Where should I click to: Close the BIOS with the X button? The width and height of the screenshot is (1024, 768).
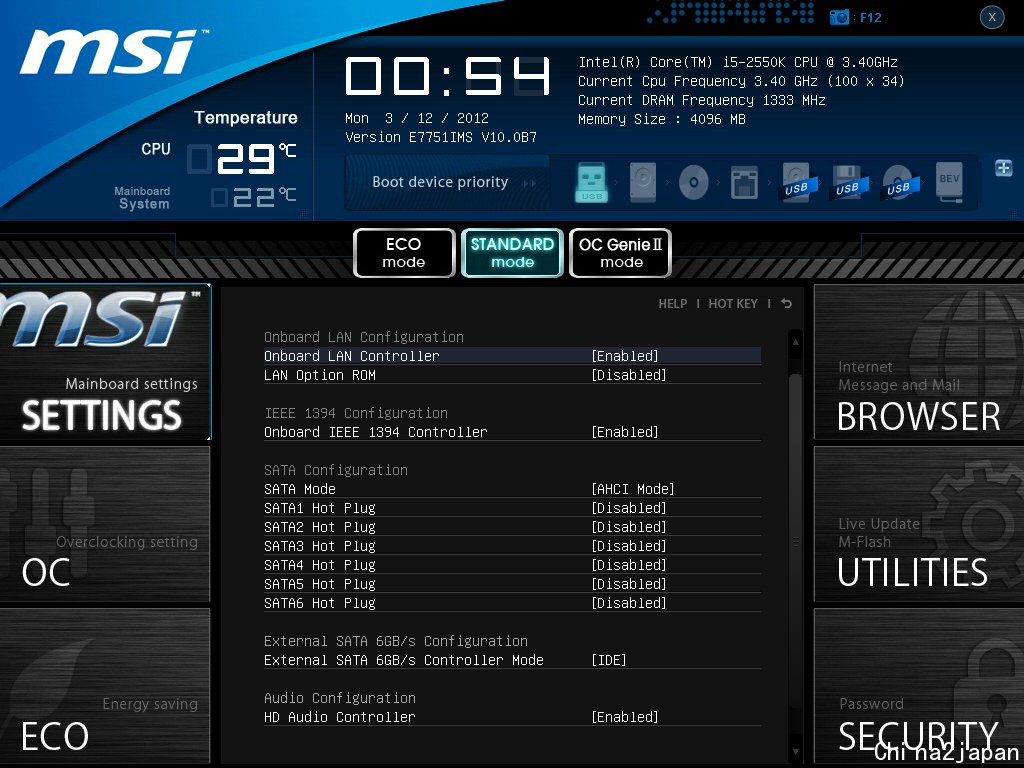pyautogui.click(x=992, y=18)
